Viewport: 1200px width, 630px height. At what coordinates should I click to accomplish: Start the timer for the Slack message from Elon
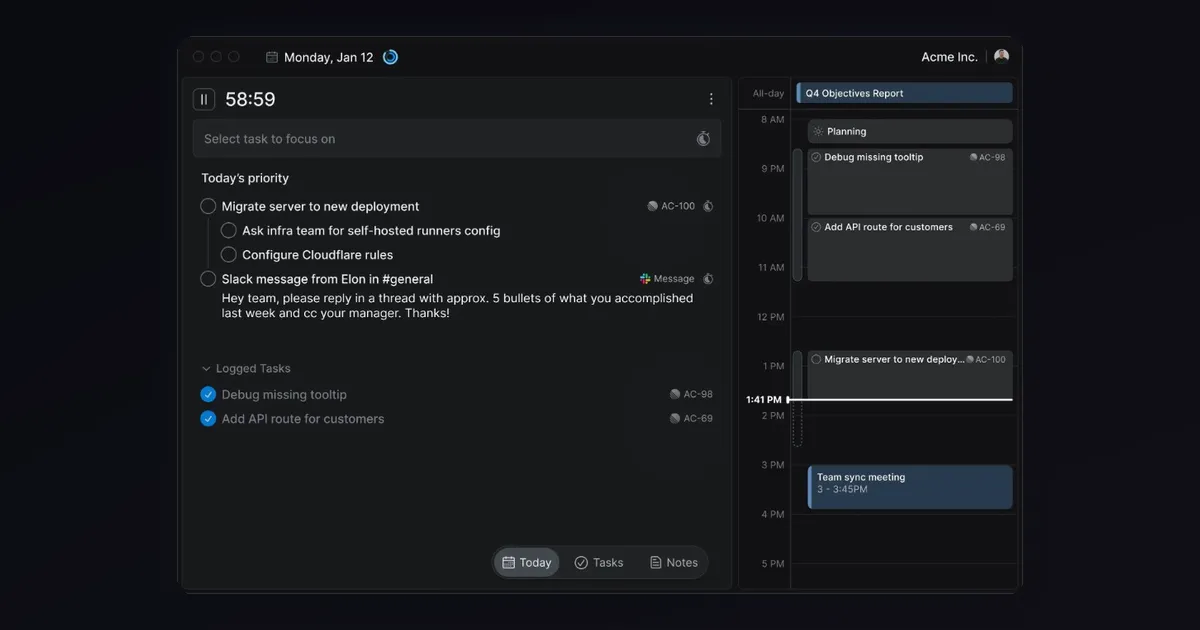pos(708,279)
